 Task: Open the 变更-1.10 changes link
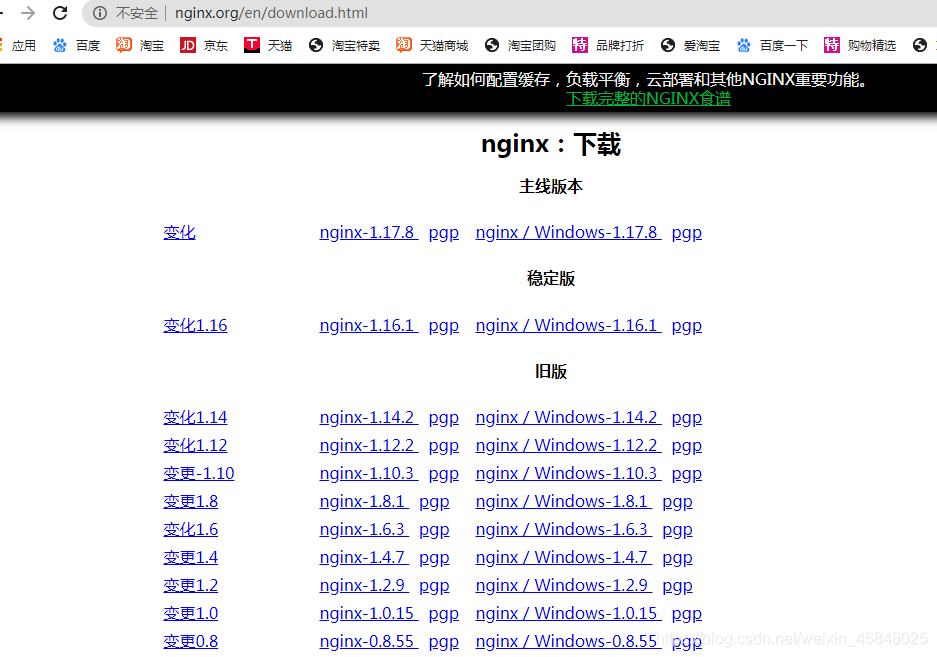pyautogui.click(x=199, y=473)
